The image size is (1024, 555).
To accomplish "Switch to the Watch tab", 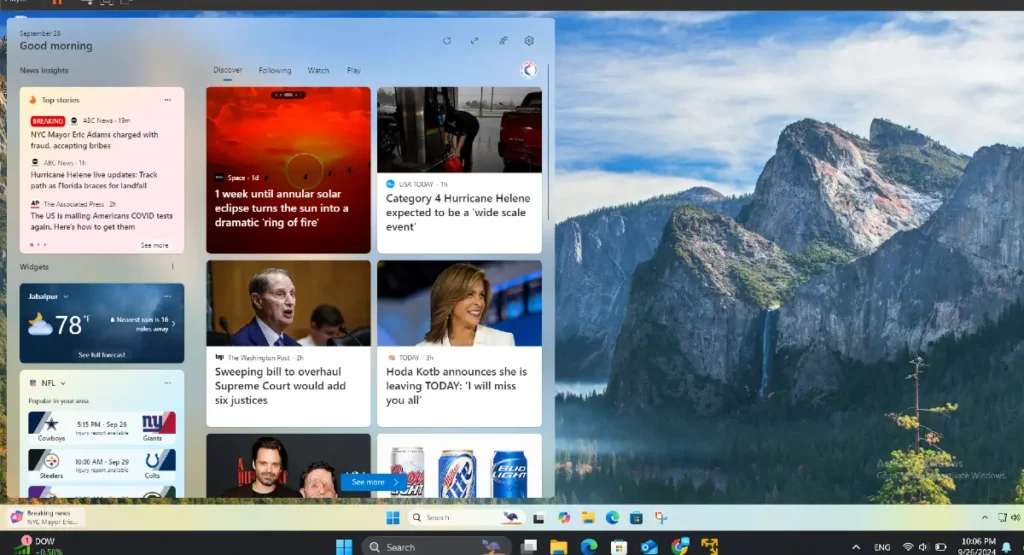I will pyautogui.click(x=318, y=71).
